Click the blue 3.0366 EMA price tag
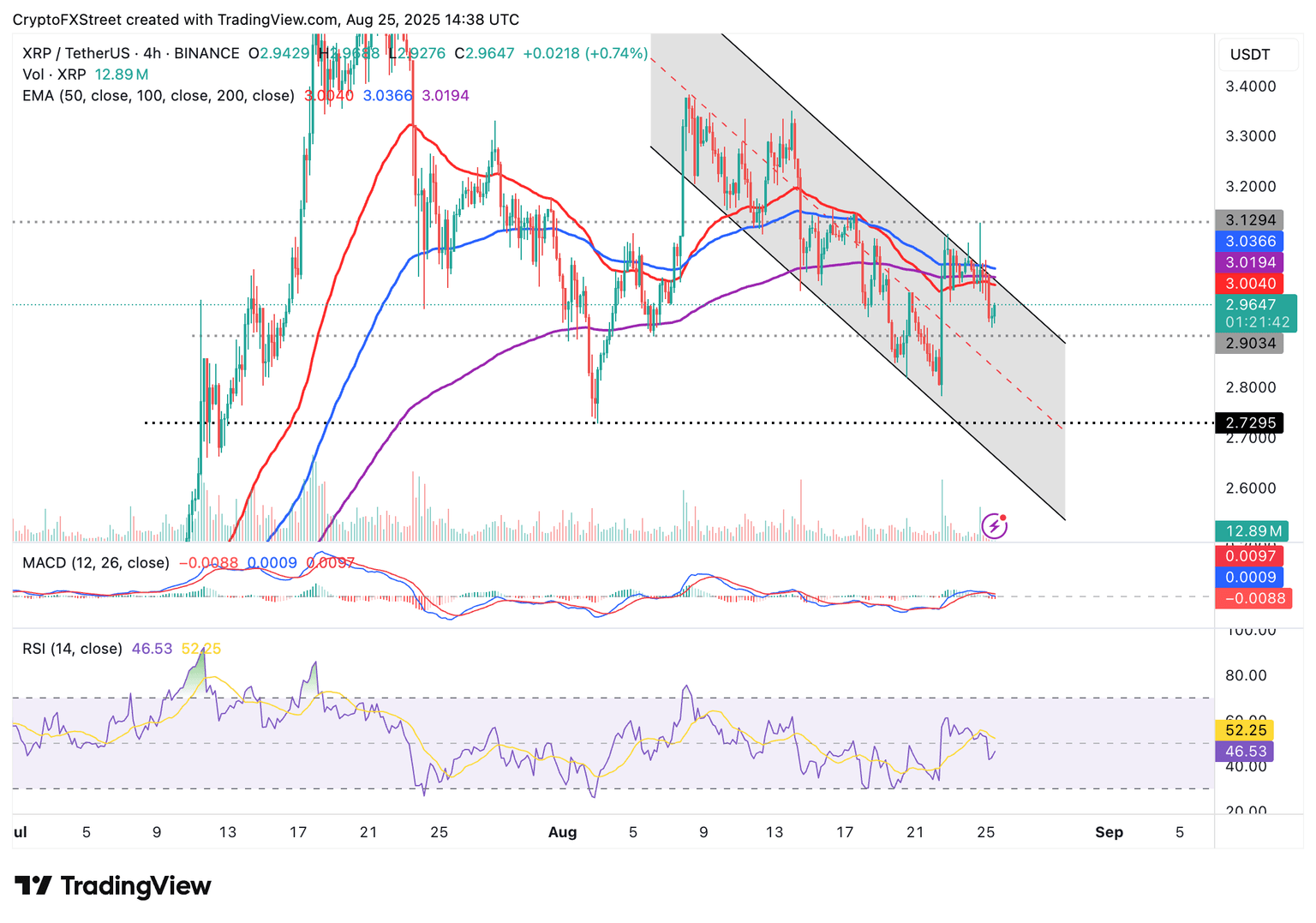The image size is (1316, 923). pos(1250,242)
